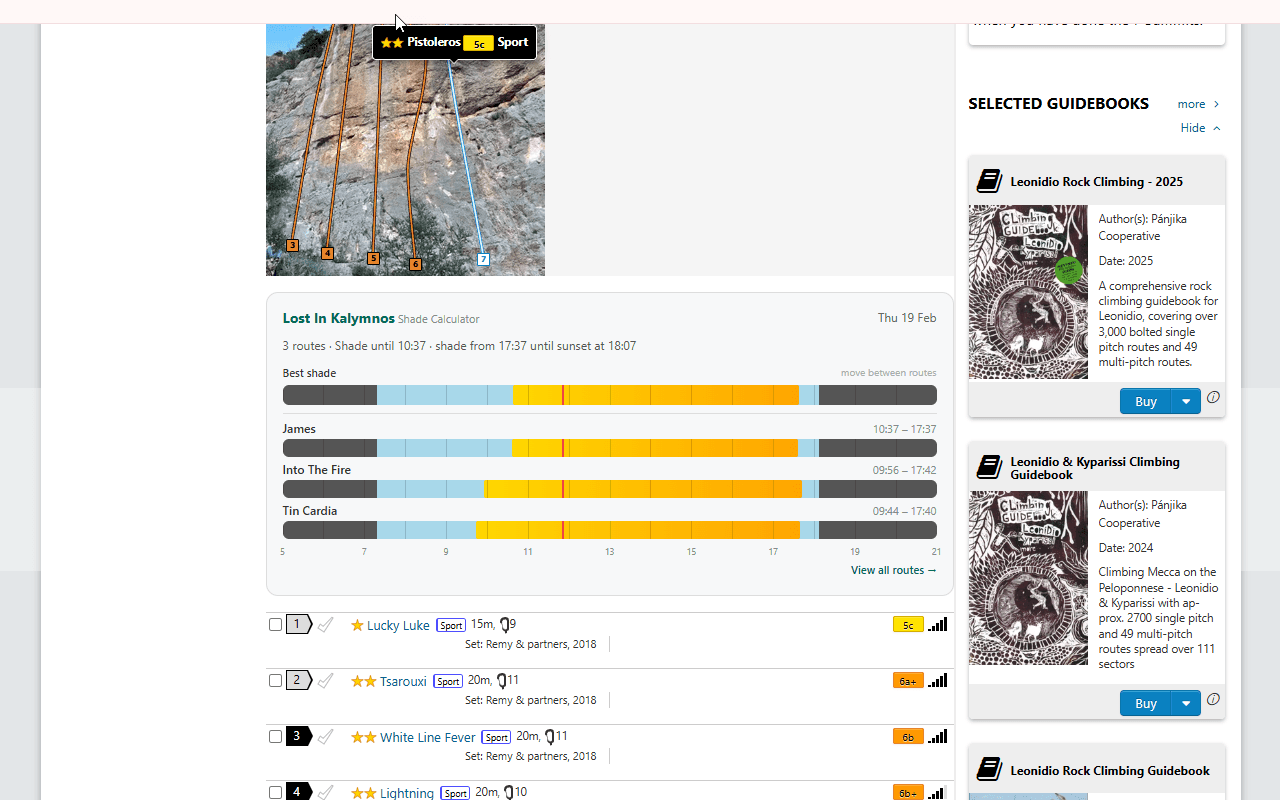Click the "Into The Fire" shade timeline bar
This screenshot has width=1280, height=800.
coord(609,489)
